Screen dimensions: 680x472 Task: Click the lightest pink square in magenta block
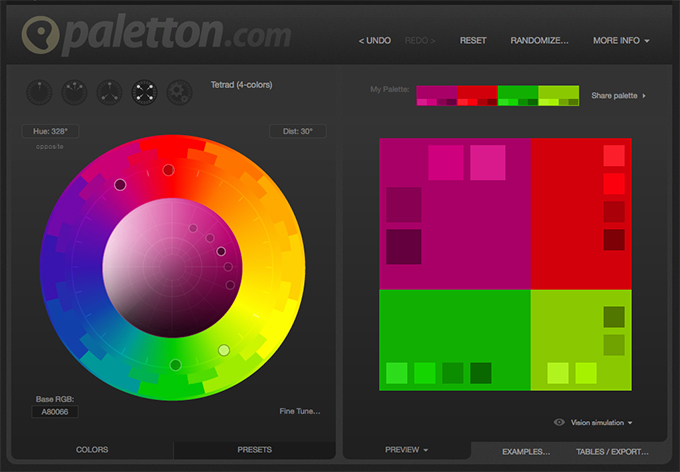(488, 163)
